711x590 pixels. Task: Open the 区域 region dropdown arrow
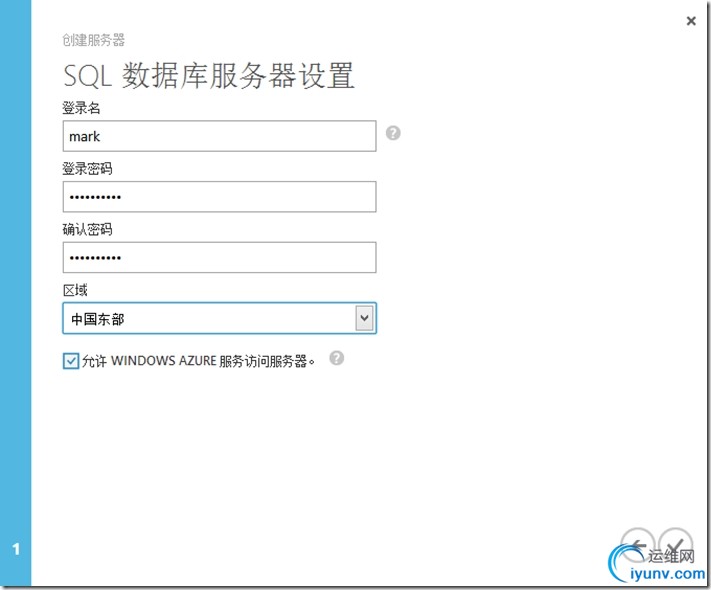364,318
